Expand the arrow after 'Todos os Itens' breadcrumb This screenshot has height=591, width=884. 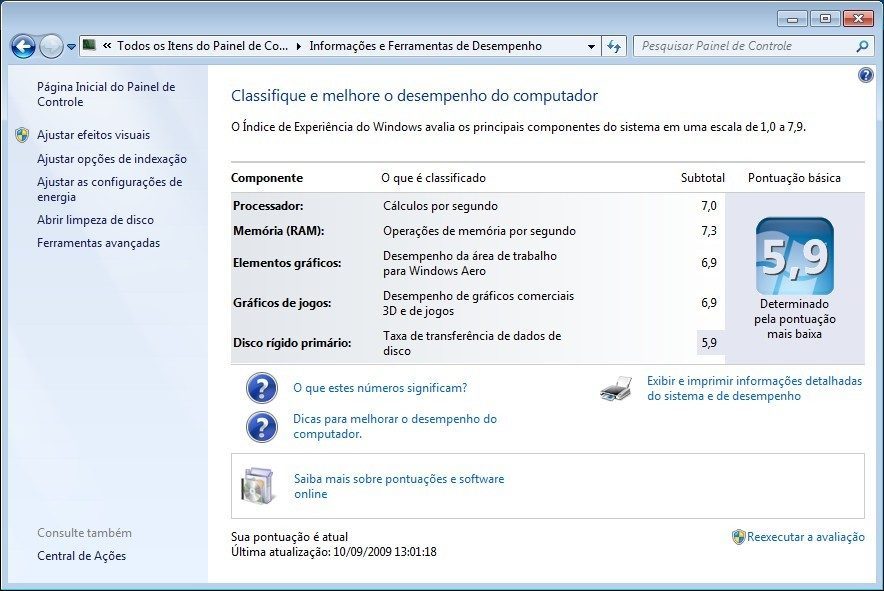tap(299, 46)
